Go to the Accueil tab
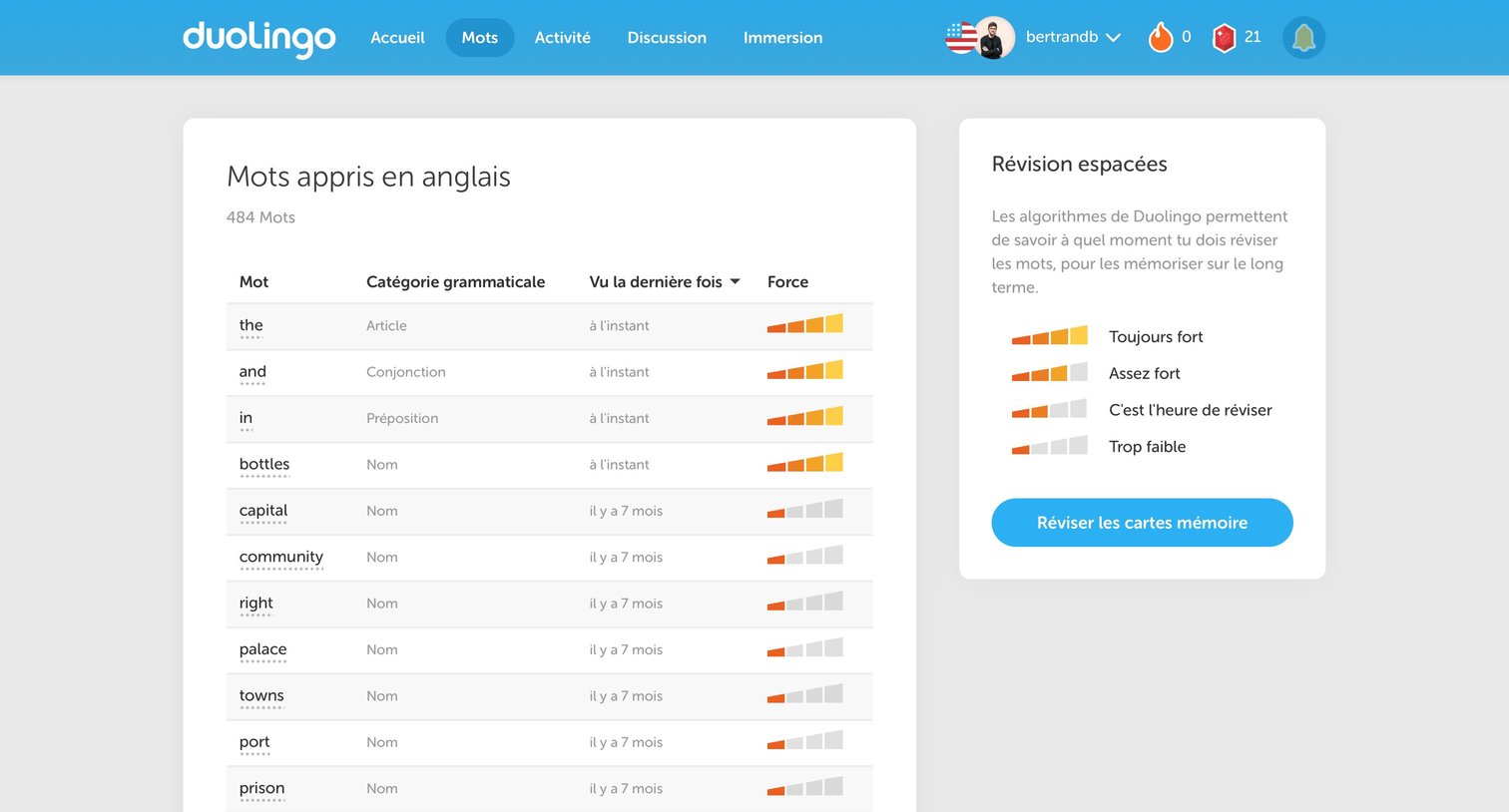 coord(397,38)
